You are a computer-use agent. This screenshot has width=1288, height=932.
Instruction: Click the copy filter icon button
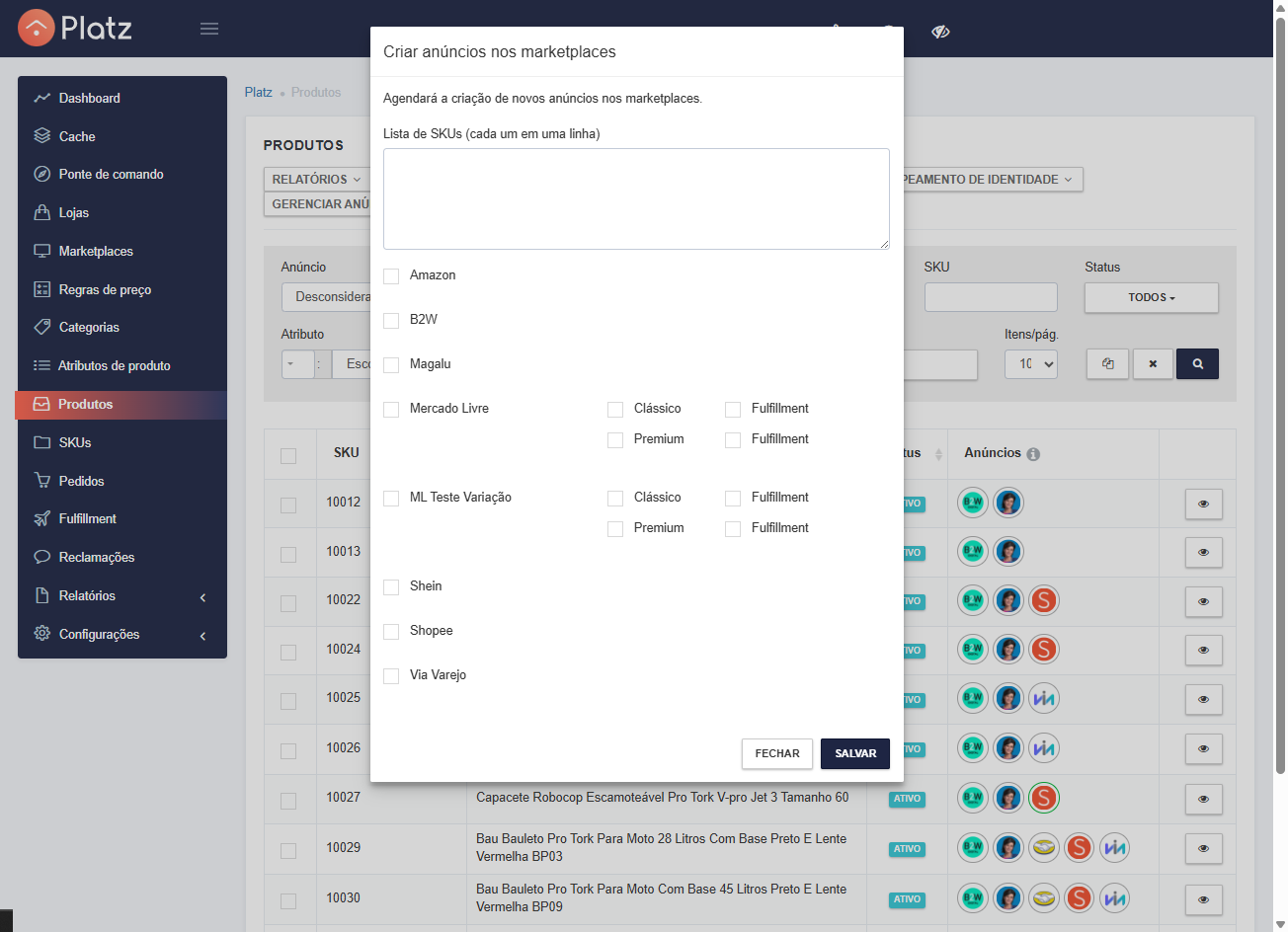[1107, 363]
